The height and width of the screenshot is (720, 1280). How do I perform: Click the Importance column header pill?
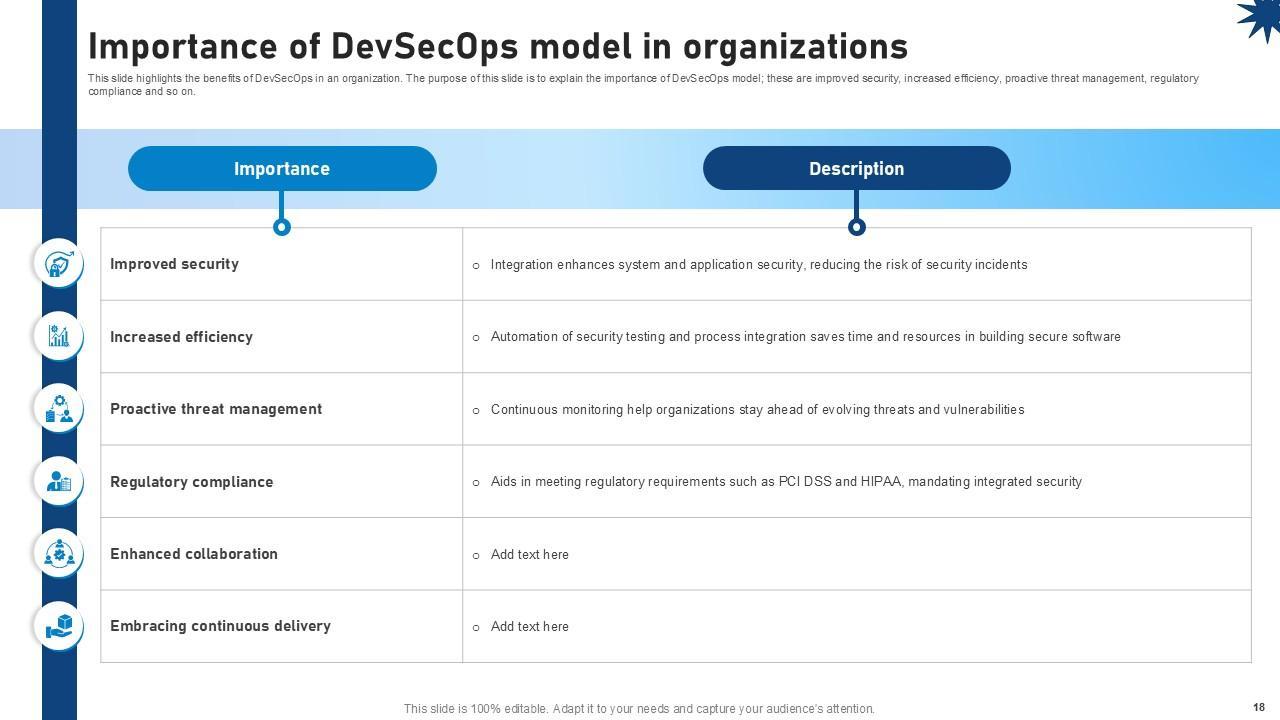pyautogui.click(x=282, y=168)
